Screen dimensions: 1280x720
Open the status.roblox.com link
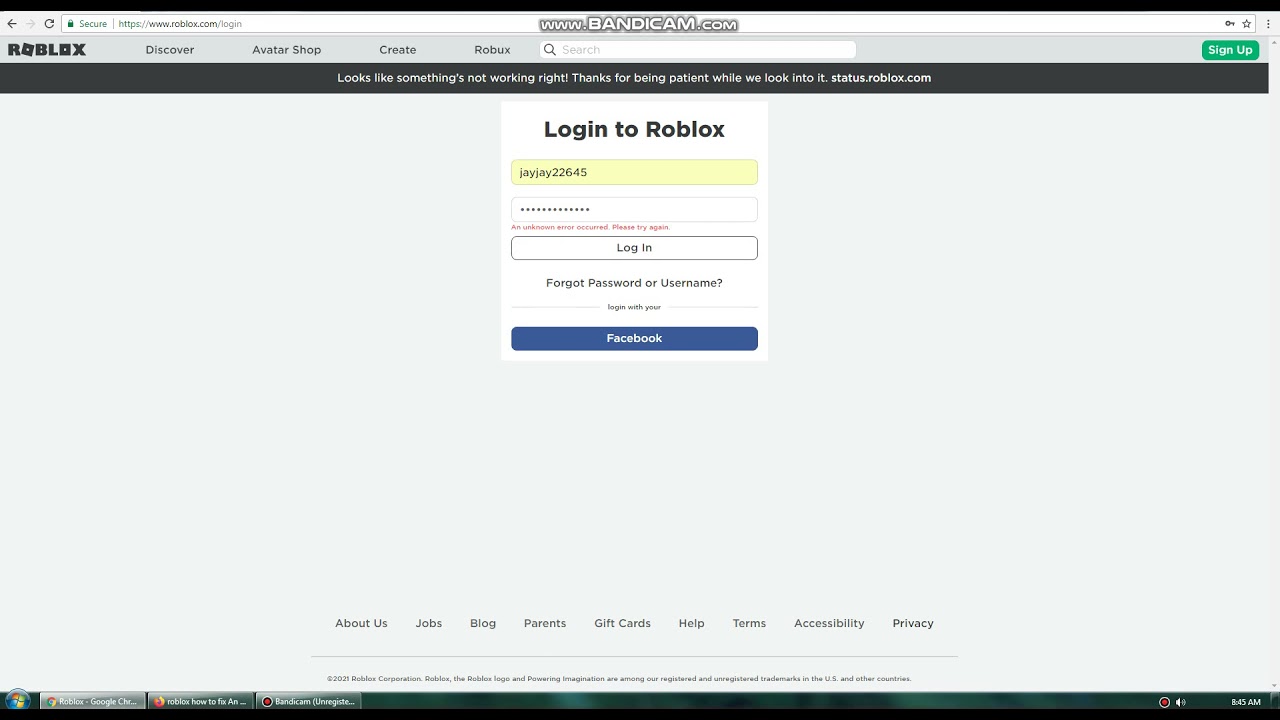pos(881,78)
